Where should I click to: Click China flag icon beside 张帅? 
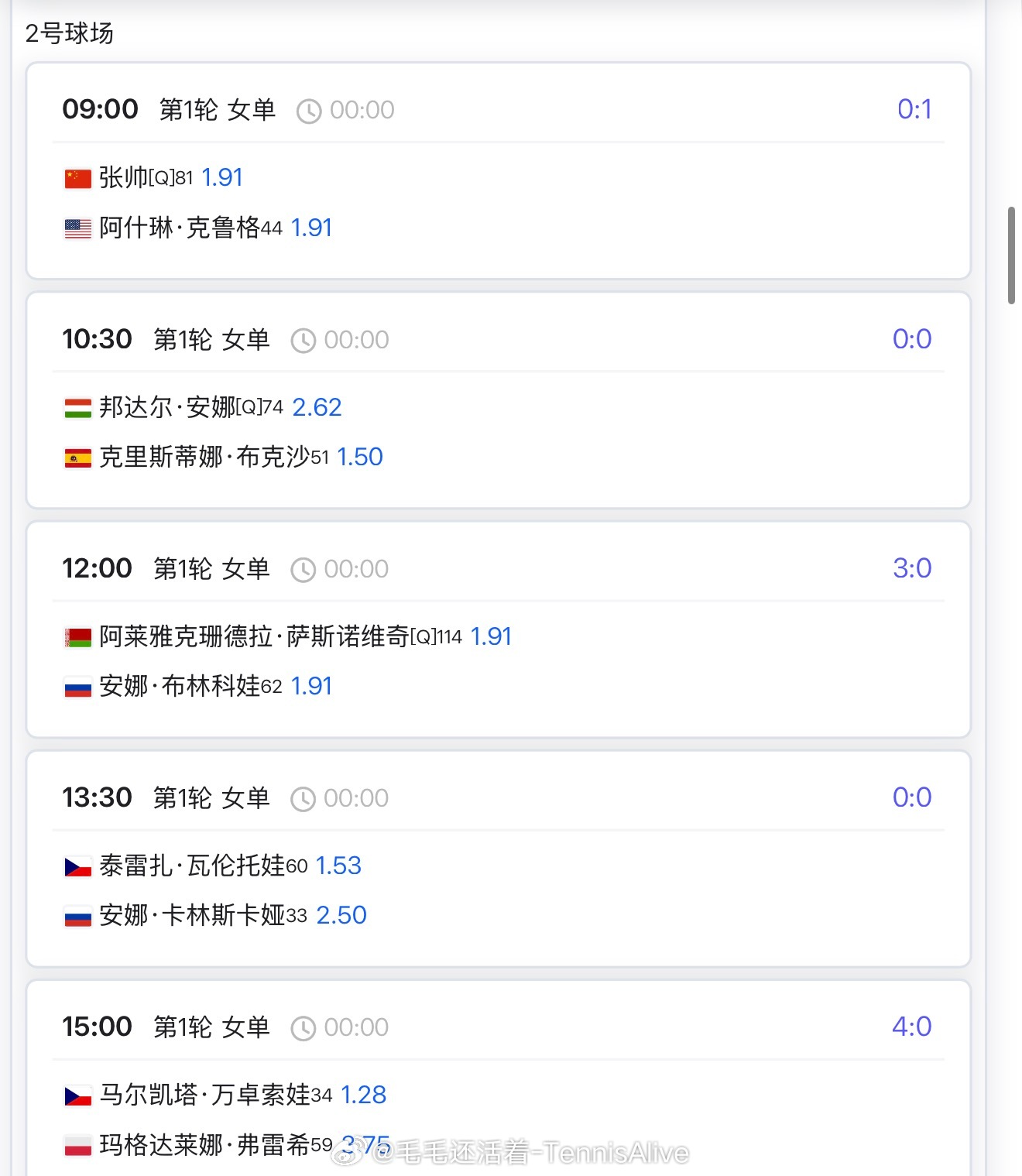tap(77, 179)
